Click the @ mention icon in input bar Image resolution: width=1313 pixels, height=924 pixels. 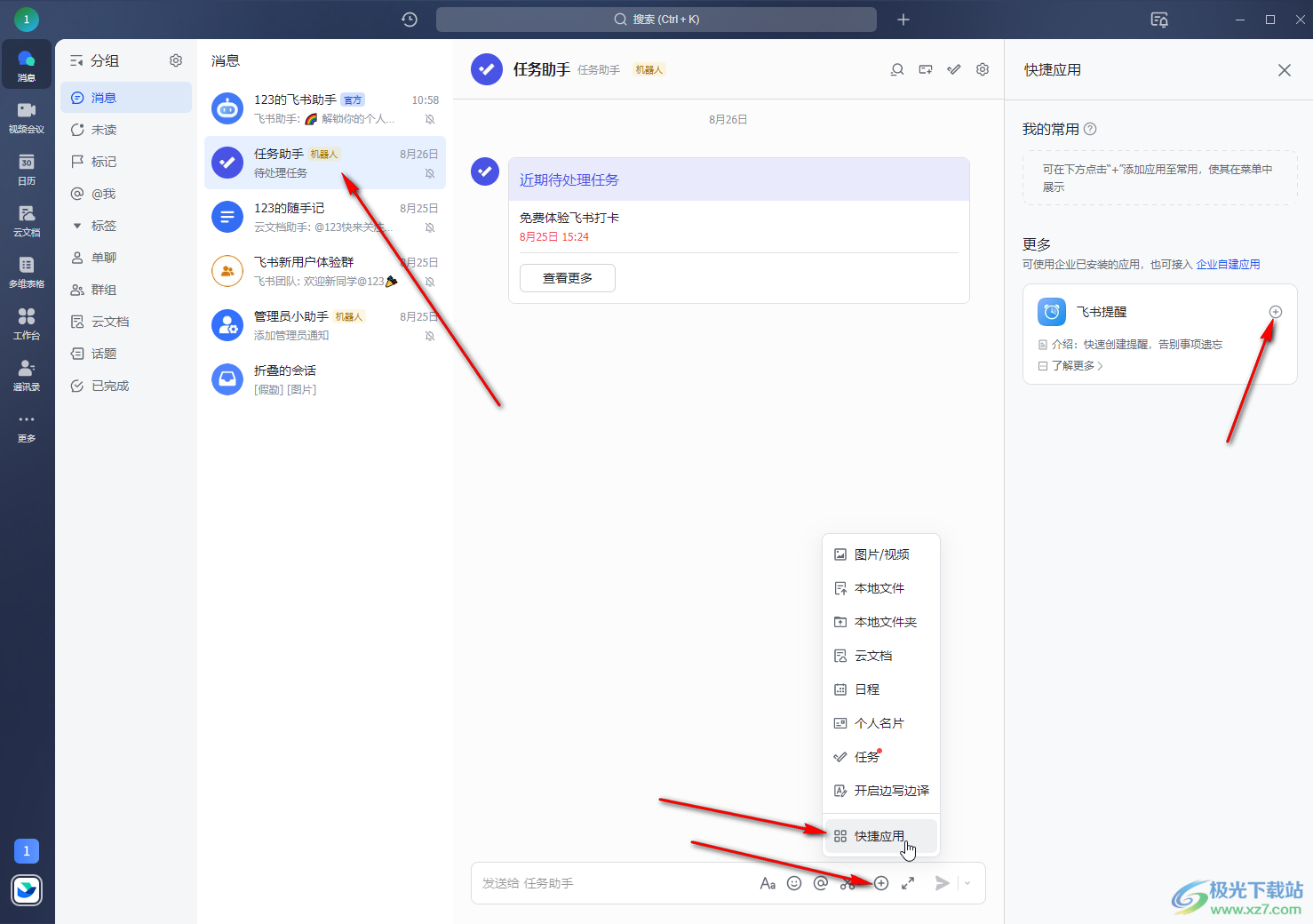click(x=821, y=883)
